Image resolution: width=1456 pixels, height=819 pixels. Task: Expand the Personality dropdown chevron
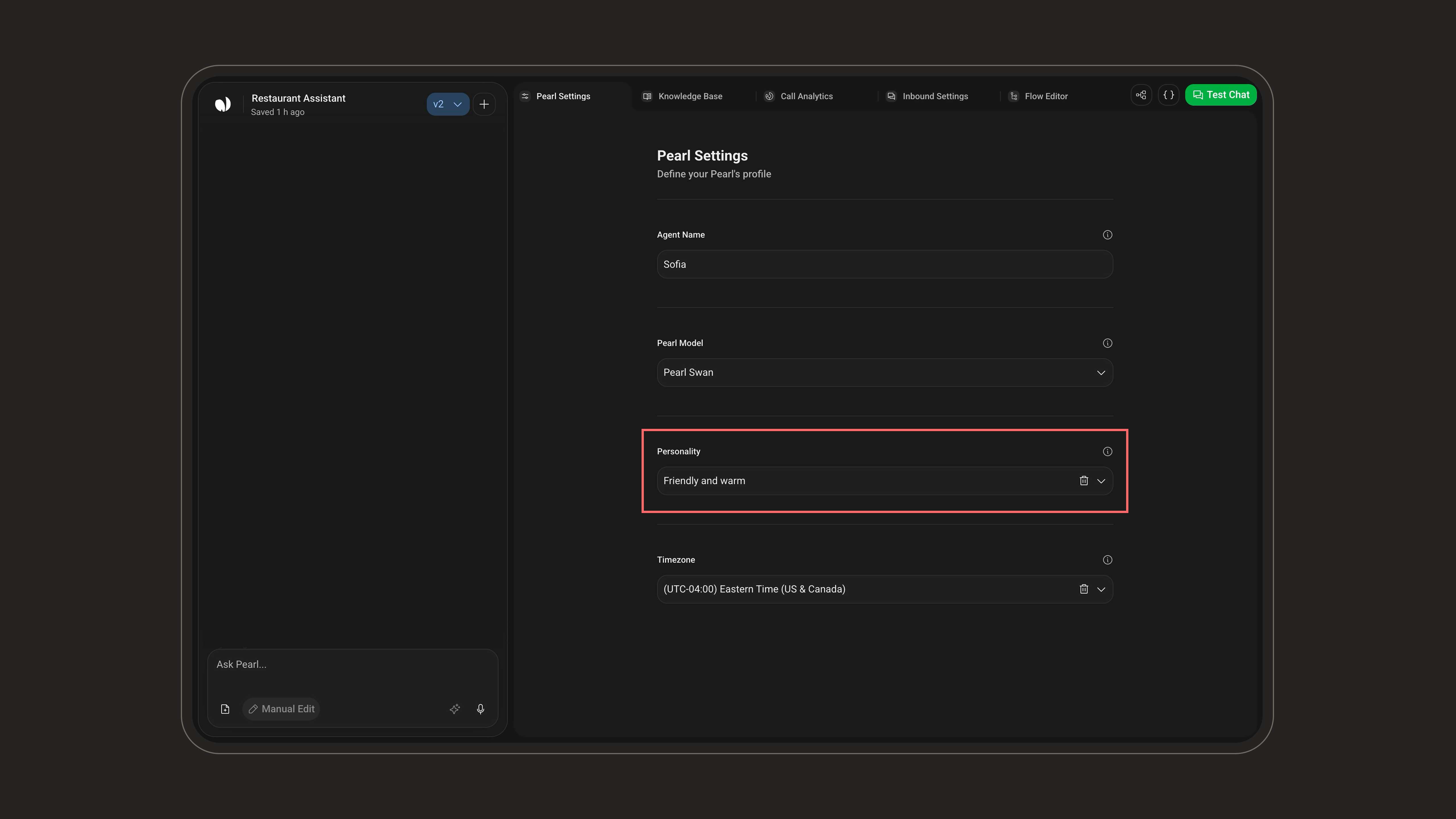pyautogui.click(x=1101, y=481)
